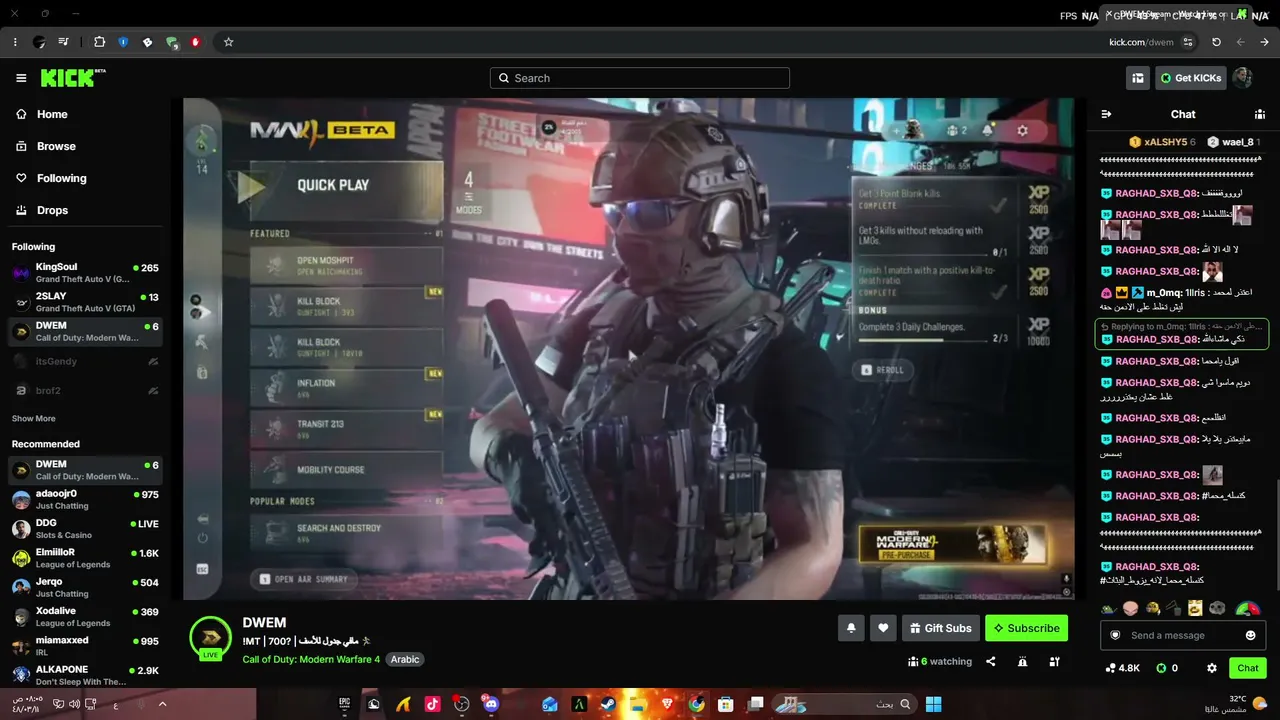
Task: Click the chat identity badge icon
Action: pos(1115,635)
